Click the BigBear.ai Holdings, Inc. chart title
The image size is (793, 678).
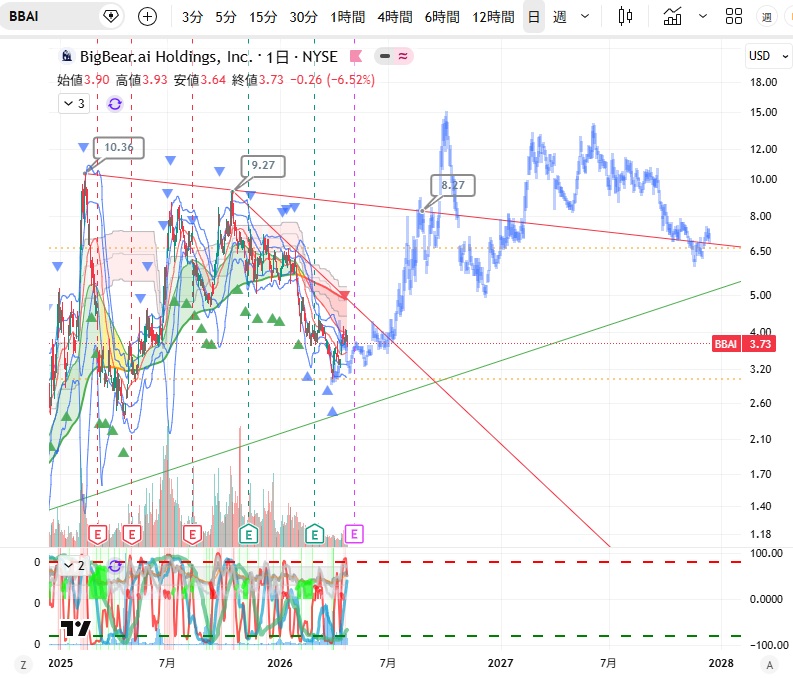pyautogui.click(x=165, y=57)
